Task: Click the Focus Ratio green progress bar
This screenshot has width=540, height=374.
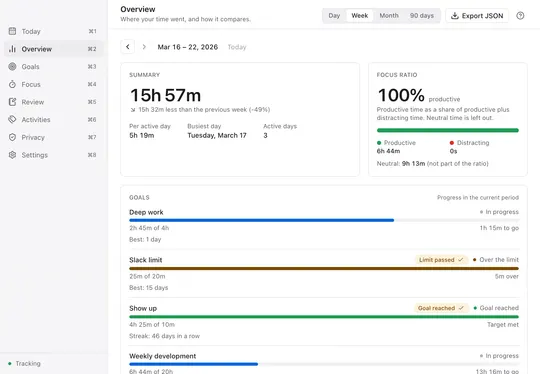Action: click(448, 130)
